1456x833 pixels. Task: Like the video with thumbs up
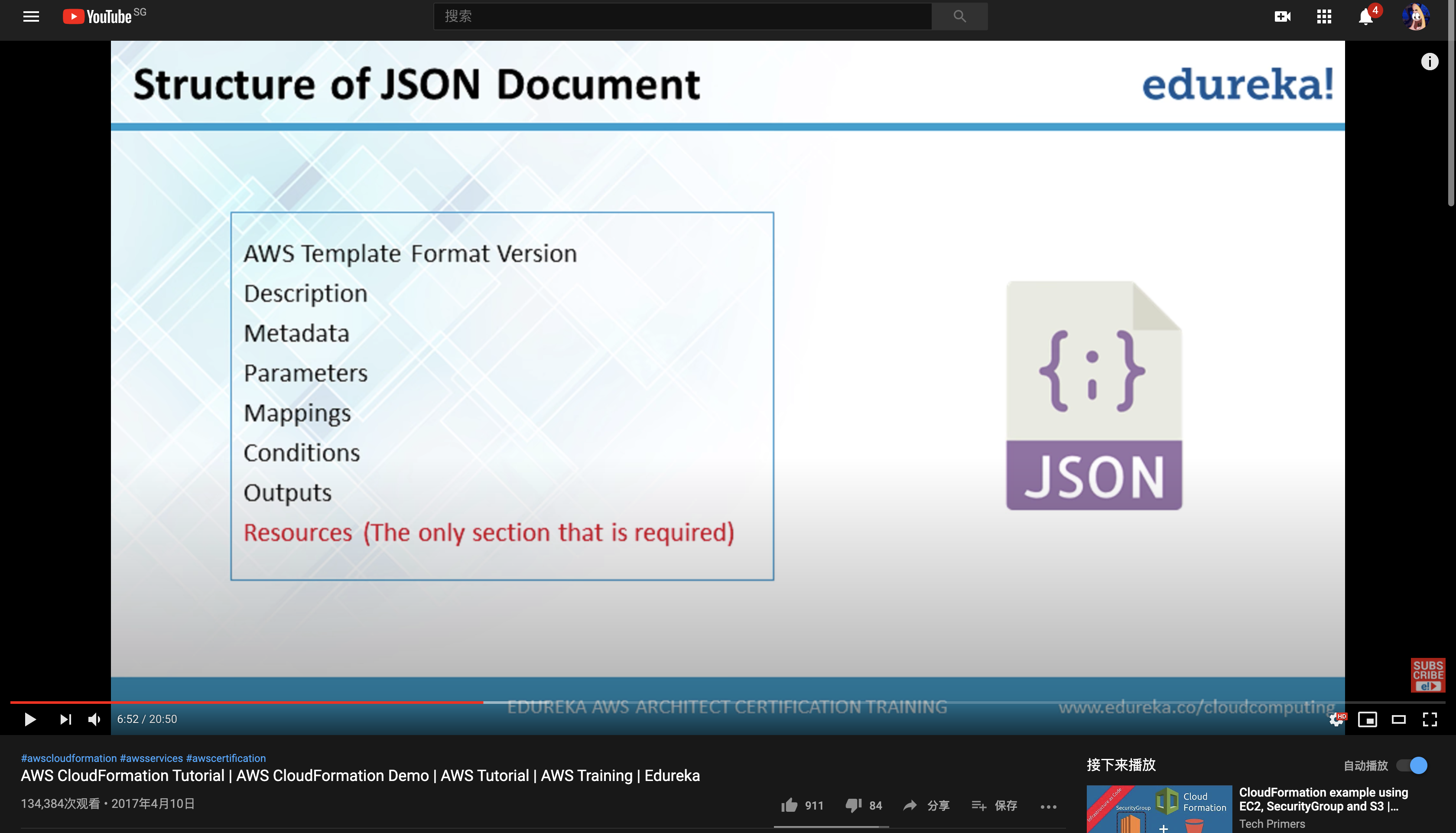click(789, 806)
